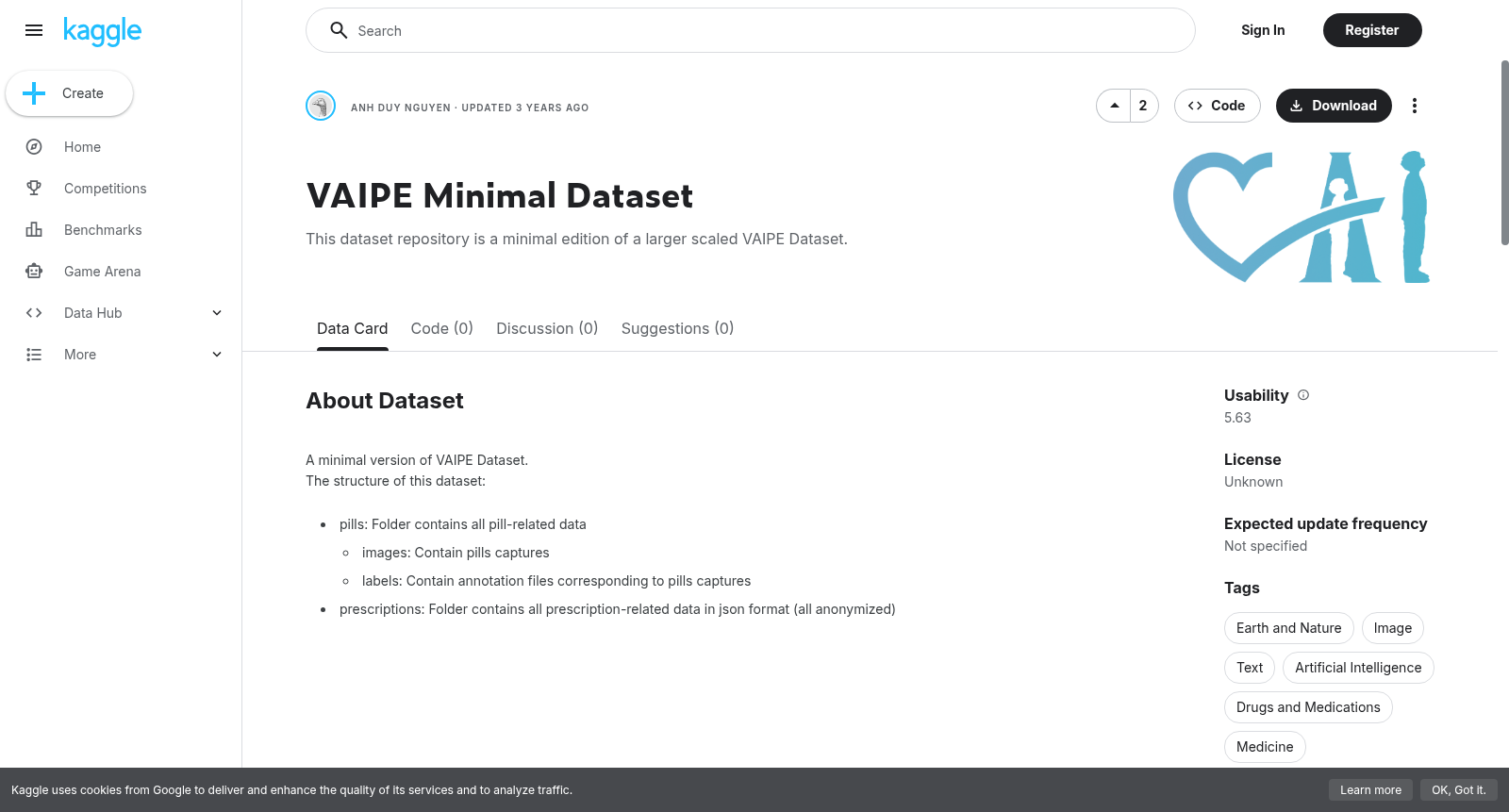Click the Register button
This screenshot has width=1509, height=812.
[x=1372, y=30]
